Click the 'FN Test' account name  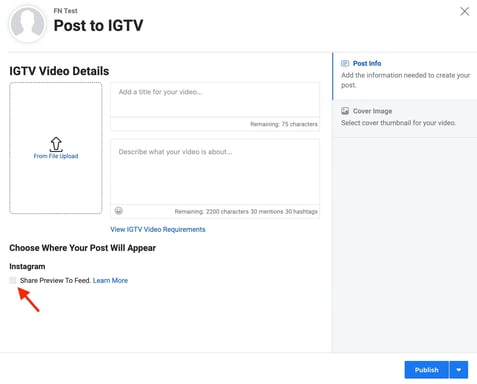coord(66,11)
